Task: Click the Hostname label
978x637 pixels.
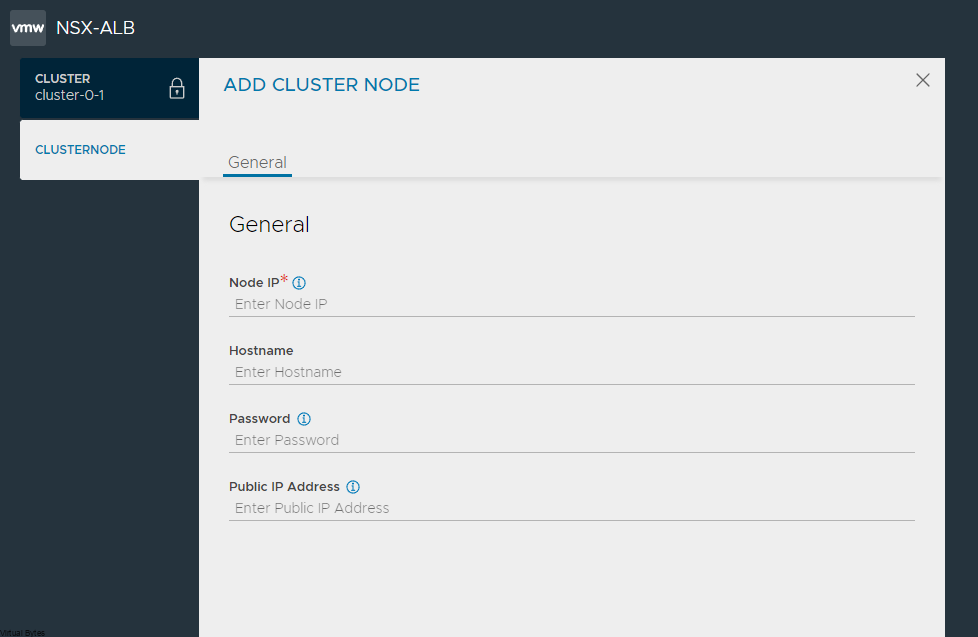Action: coord(261,351)
